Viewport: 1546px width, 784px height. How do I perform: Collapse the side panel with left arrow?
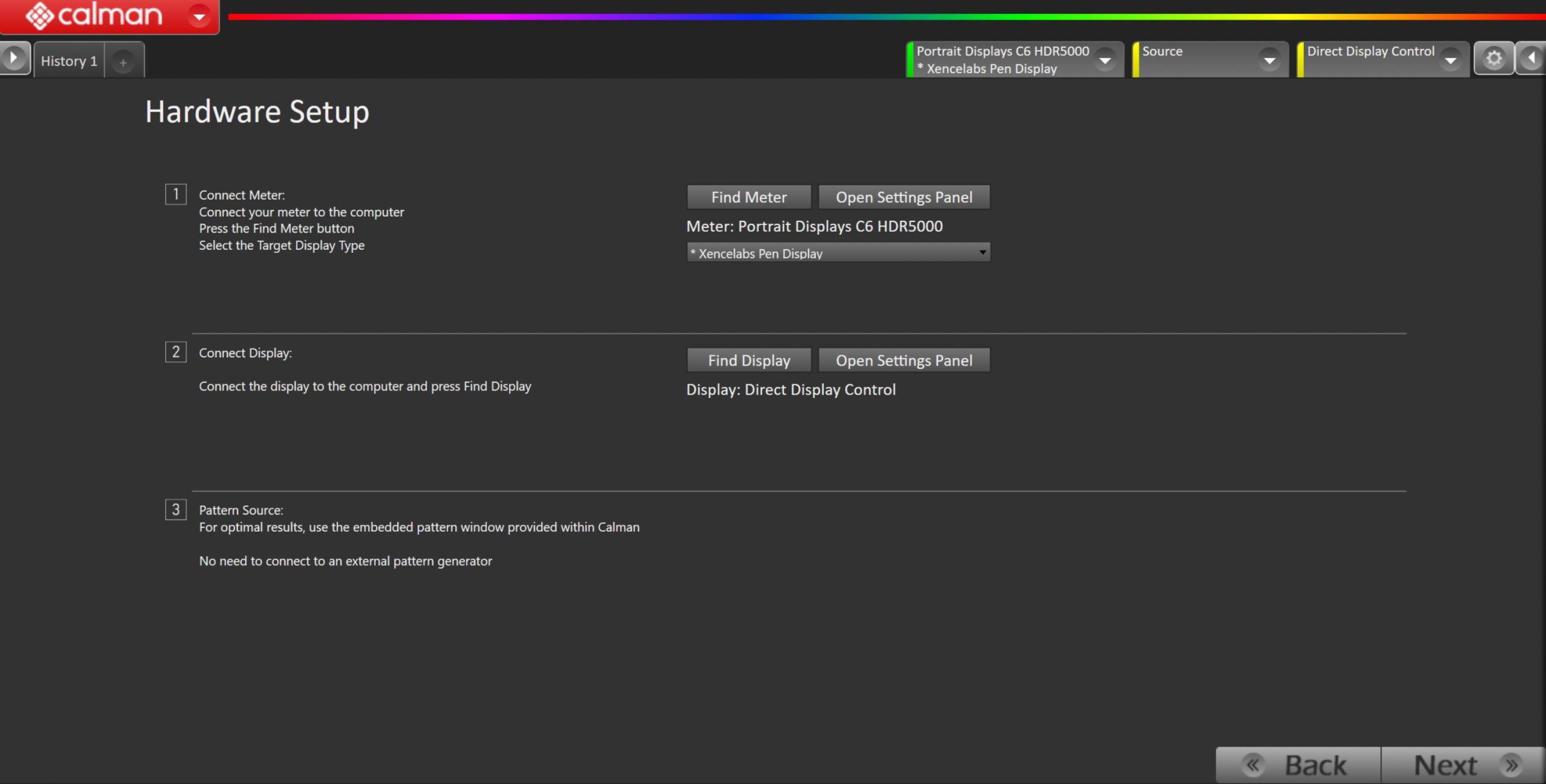coord(1531,59)
